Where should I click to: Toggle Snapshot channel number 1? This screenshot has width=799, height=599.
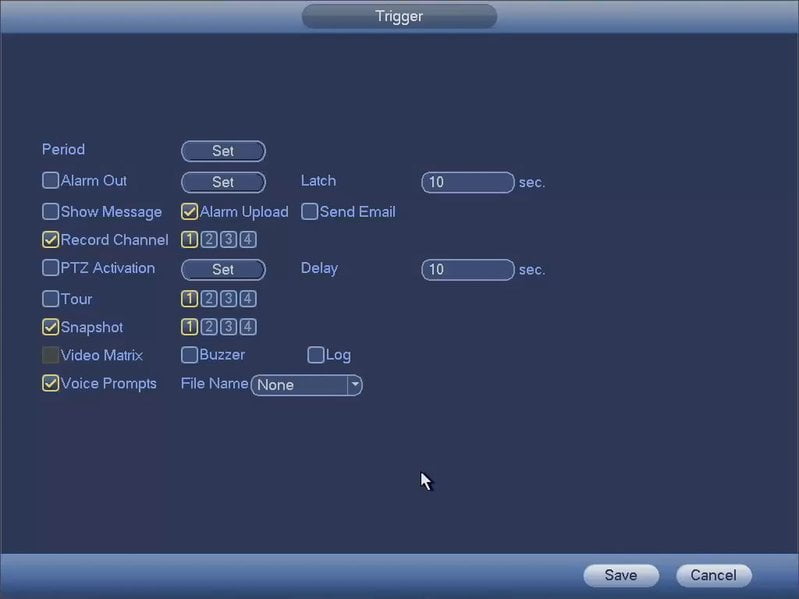coord(189,327)
